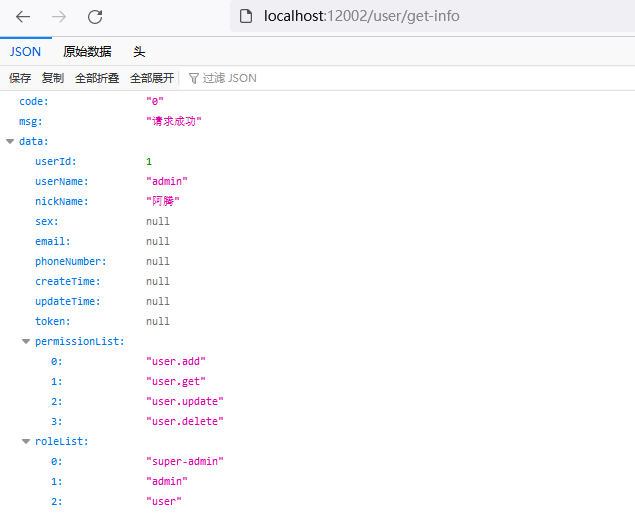The image size is (635, 524).
Task: Click the page document icon in address bar
Action: 246,16
